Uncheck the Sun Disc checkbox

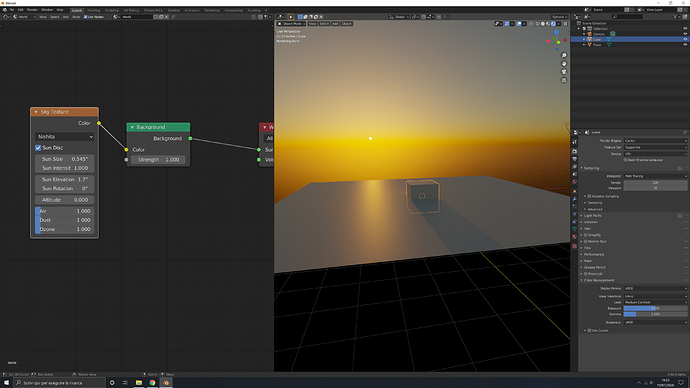coord(38,148)
